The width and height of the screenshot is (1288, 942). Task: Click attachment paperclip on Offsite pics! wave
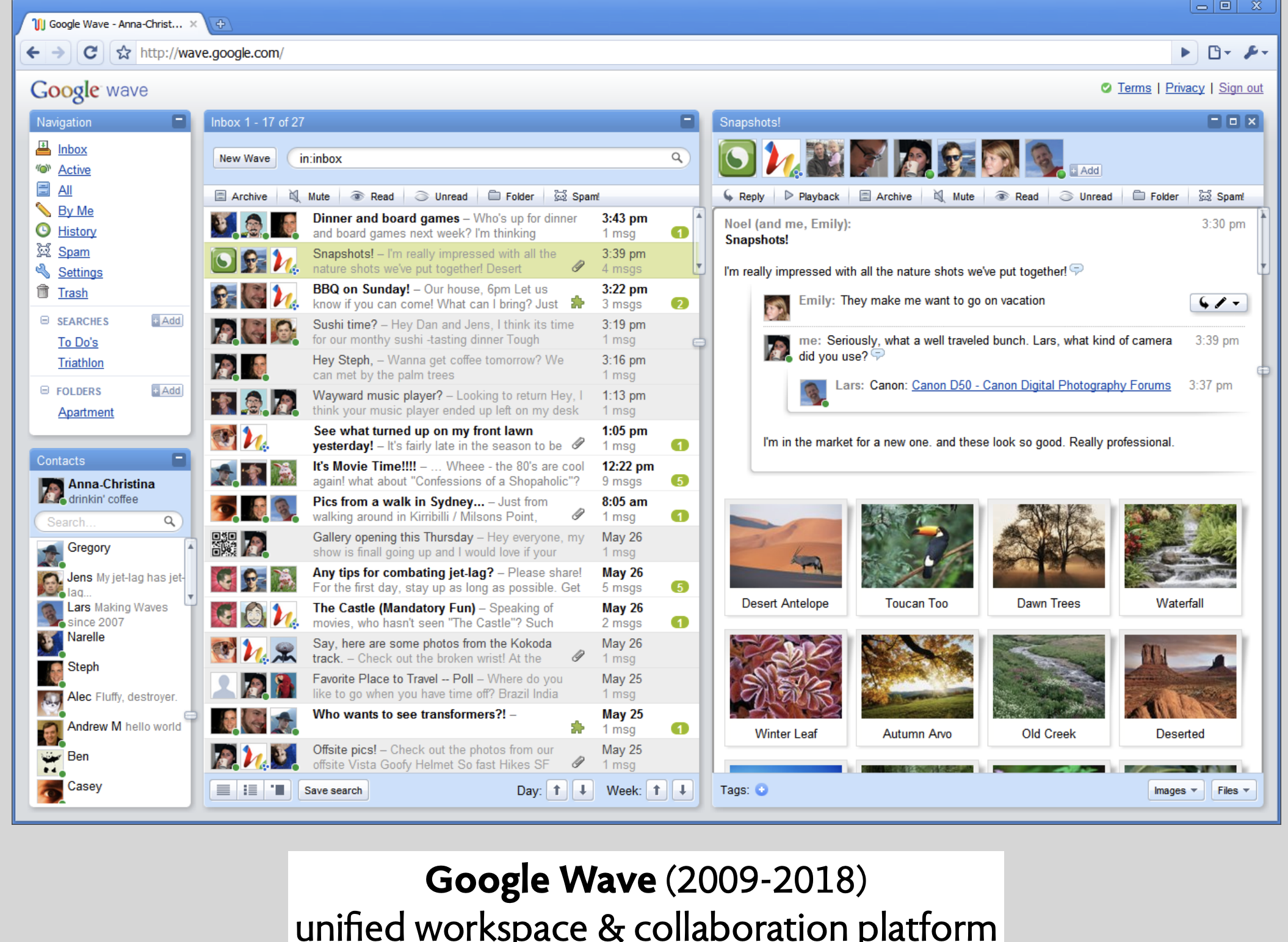(x=578, y=762)
